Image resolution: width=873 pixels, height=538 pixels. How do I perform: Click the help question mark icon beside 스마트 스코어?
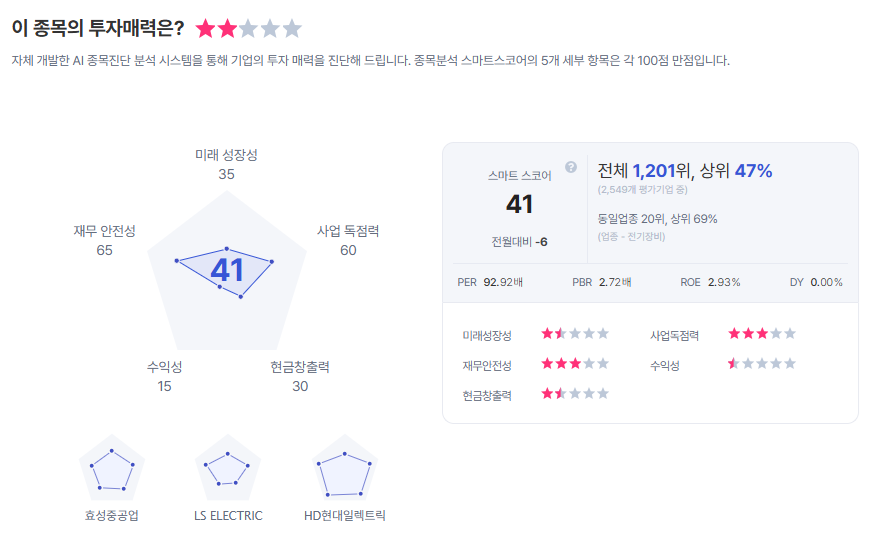coord(571,167)
